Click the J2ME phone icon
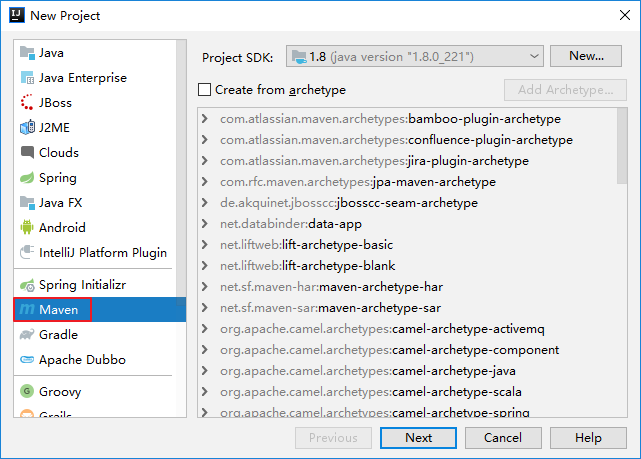This screenshot has height=459, width=641. click(x=27, y=128)
